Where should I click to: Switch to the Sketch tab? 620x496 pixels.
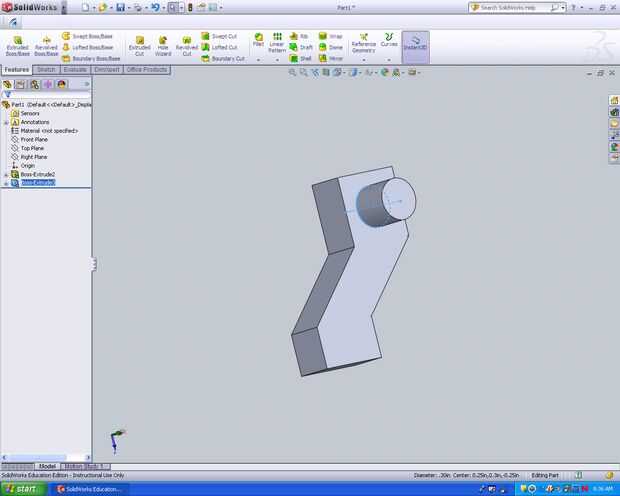46,70
